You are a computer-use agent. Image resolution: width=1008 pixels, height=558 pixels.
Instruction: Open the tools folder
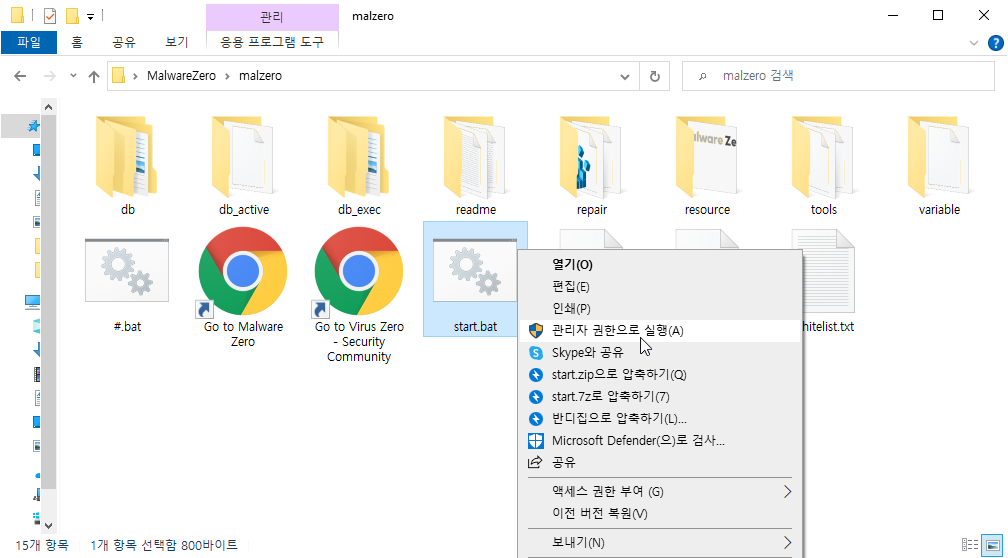point(824,158)
